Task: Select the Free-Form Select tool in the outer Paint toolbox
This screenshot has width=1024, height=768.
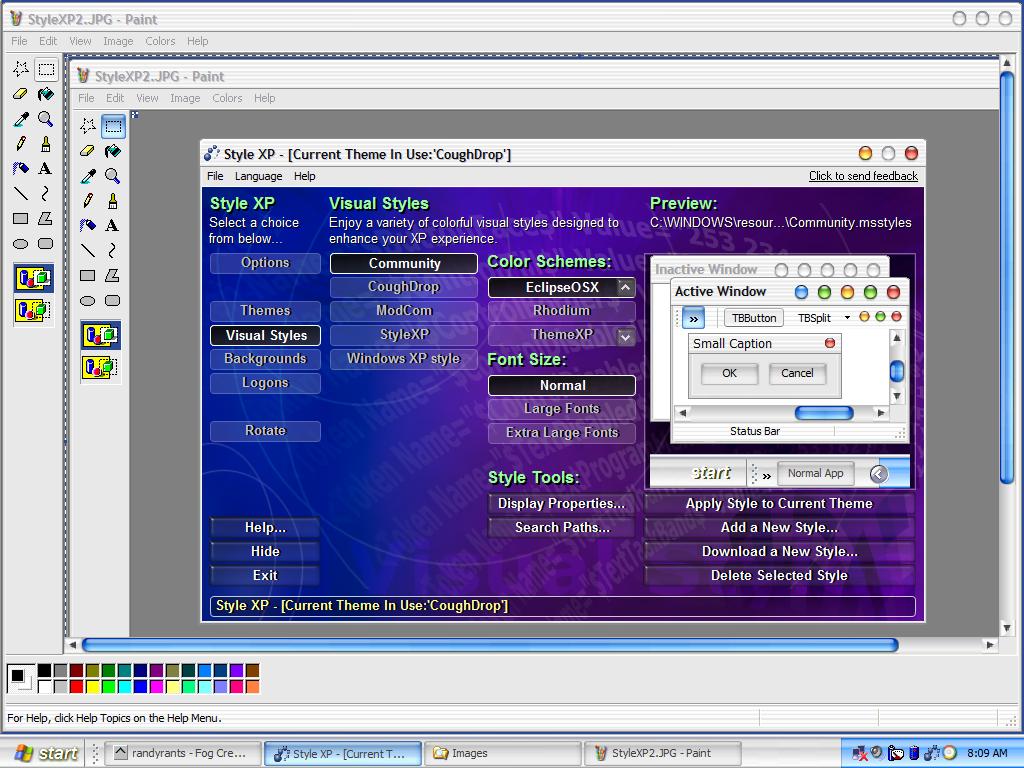Action: tap(21, 69)
